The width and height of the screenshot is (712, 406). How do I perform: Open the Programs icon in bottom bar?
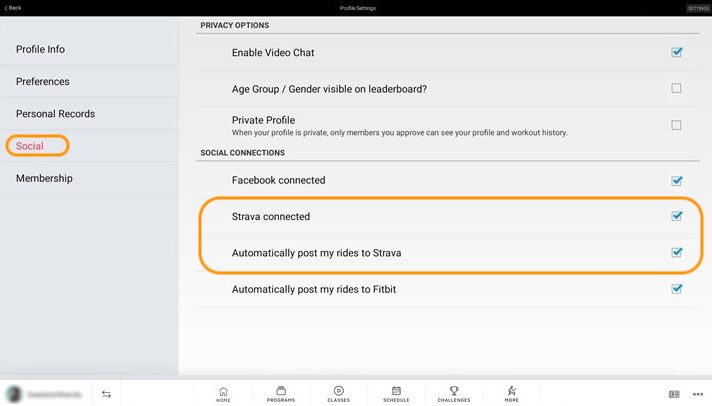click(281, 393)
